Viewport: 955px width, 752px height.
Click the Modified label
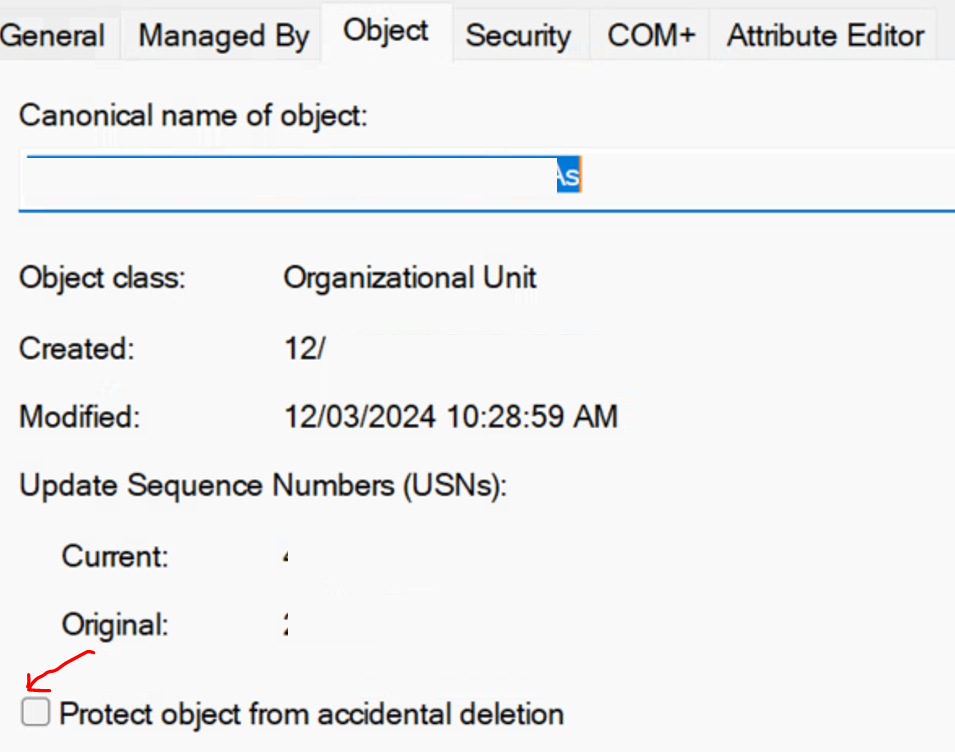[x=80, y=418]
